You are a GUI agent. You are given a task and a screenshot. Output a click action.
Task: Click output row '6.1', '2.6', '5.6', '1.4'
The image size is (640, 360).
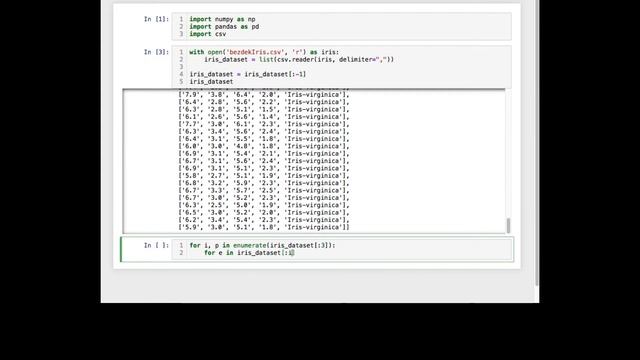264,117
